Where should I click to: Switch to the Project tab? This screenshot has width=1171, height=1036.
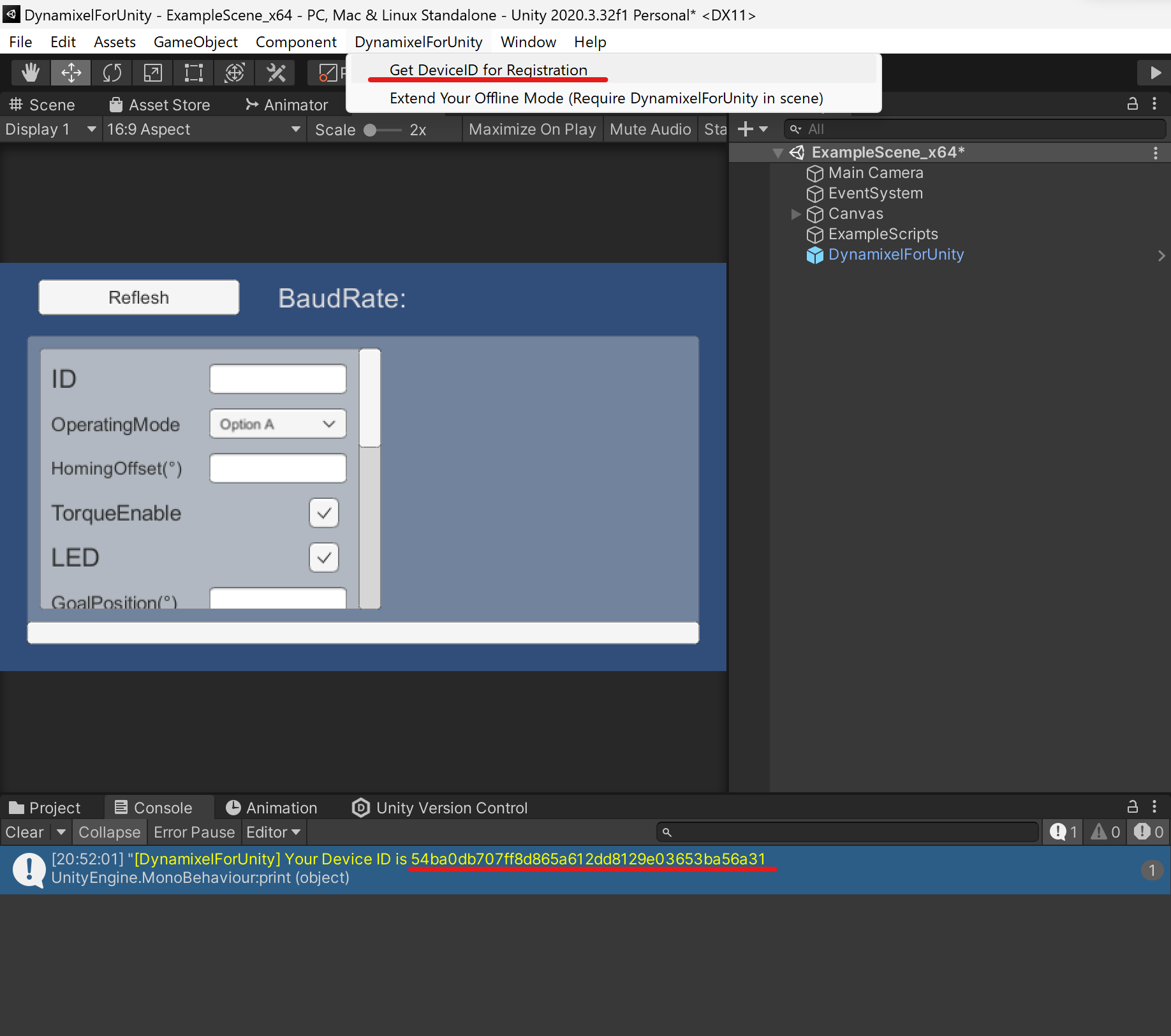[x=45, y=808]
